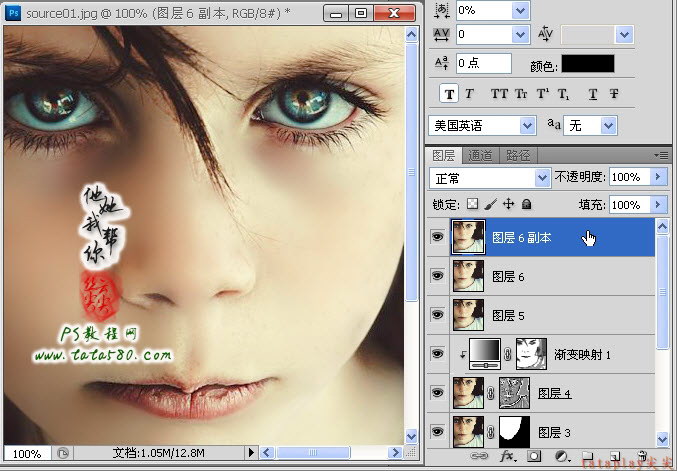Open the 正常 blend mode dropdown
This screenshot has height=471, width=677.
pos(490,178)
